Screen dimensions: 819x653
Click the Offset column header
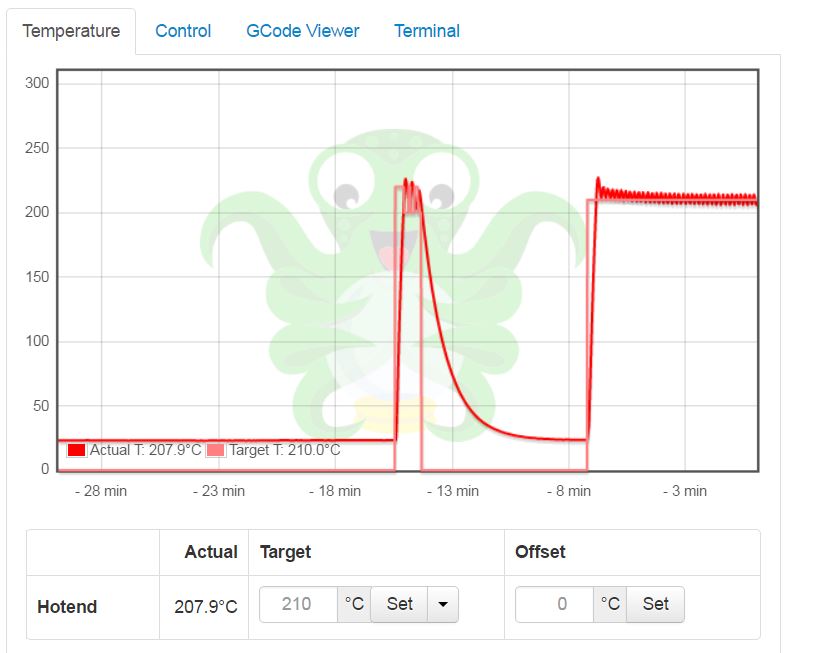pyautogui.click(x=540, y=552)
